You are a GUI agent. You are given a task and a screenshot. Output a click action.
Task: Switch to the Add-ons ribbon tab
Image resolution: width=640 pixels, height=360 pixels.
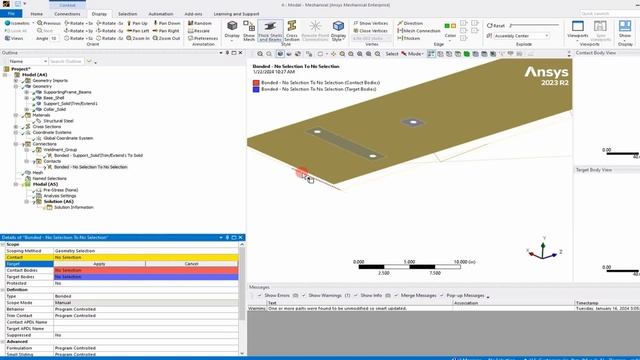tap(193, 14)
